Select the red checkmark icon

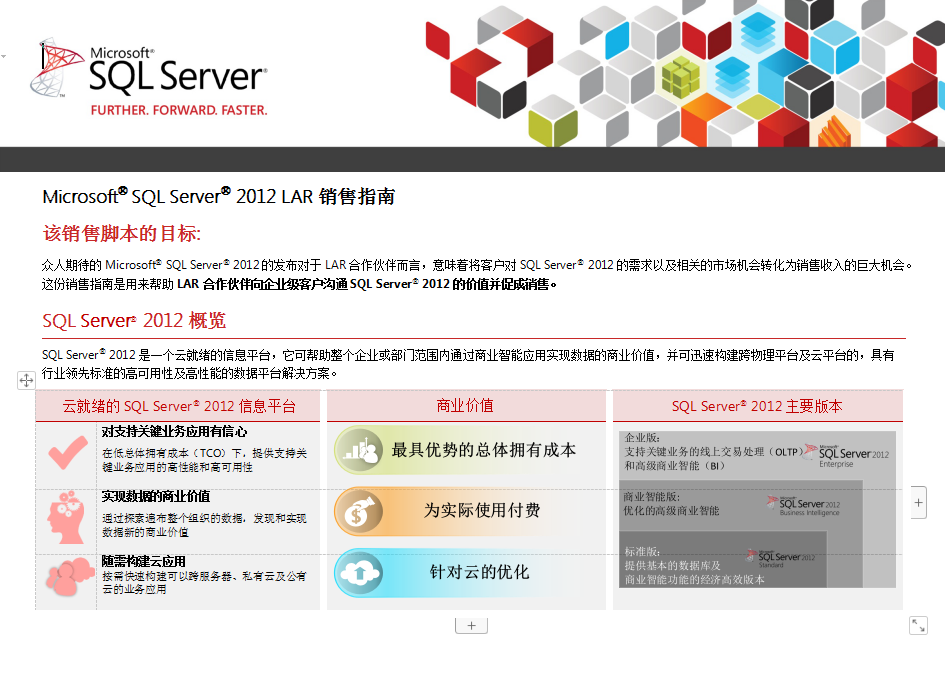[68, 454]
